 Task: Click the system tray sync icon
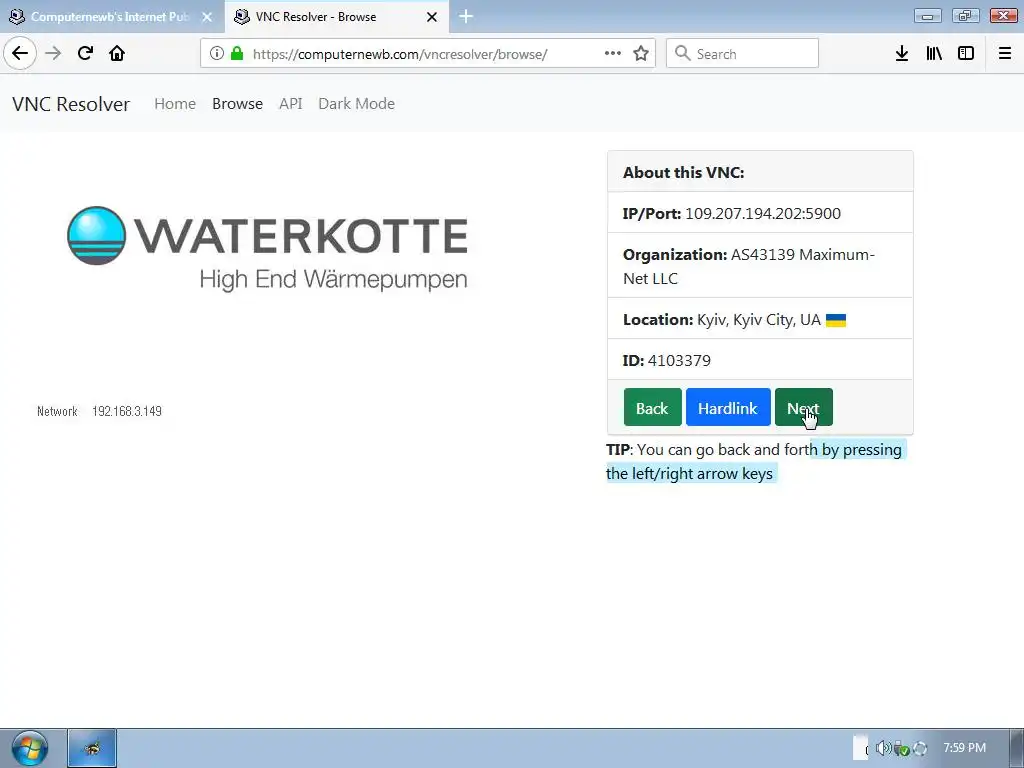pyautogui.click(x=920, y=748)
